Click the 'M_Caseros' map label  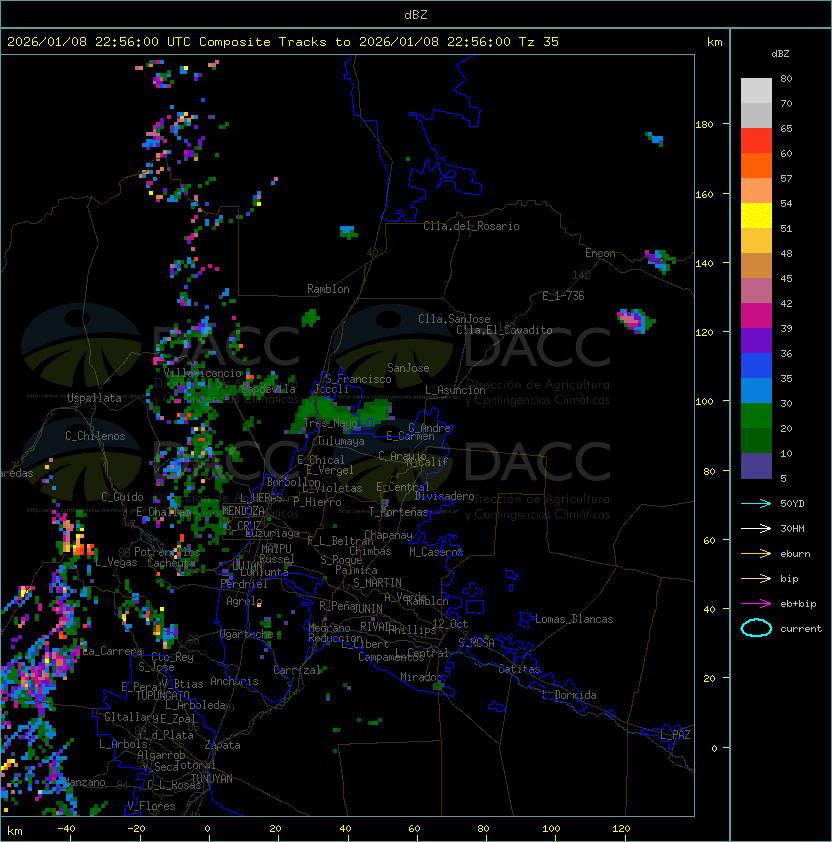(x=436, y=551)
